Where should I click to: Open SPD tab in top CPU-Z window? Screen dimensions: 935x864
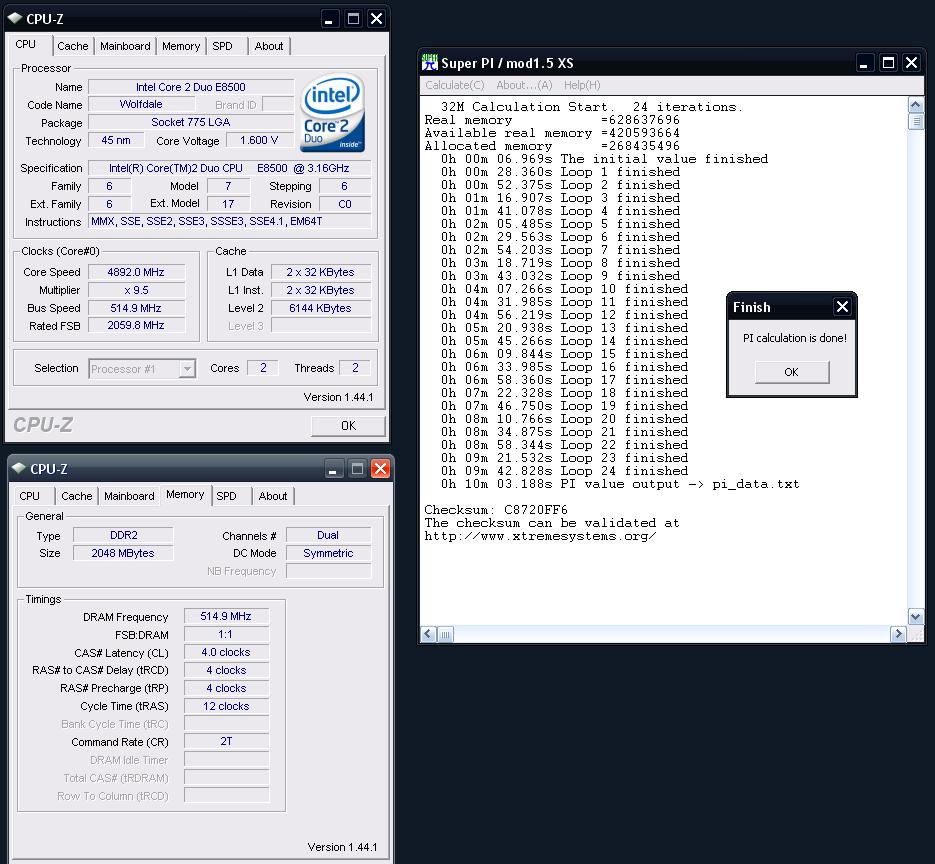[222, 46]
